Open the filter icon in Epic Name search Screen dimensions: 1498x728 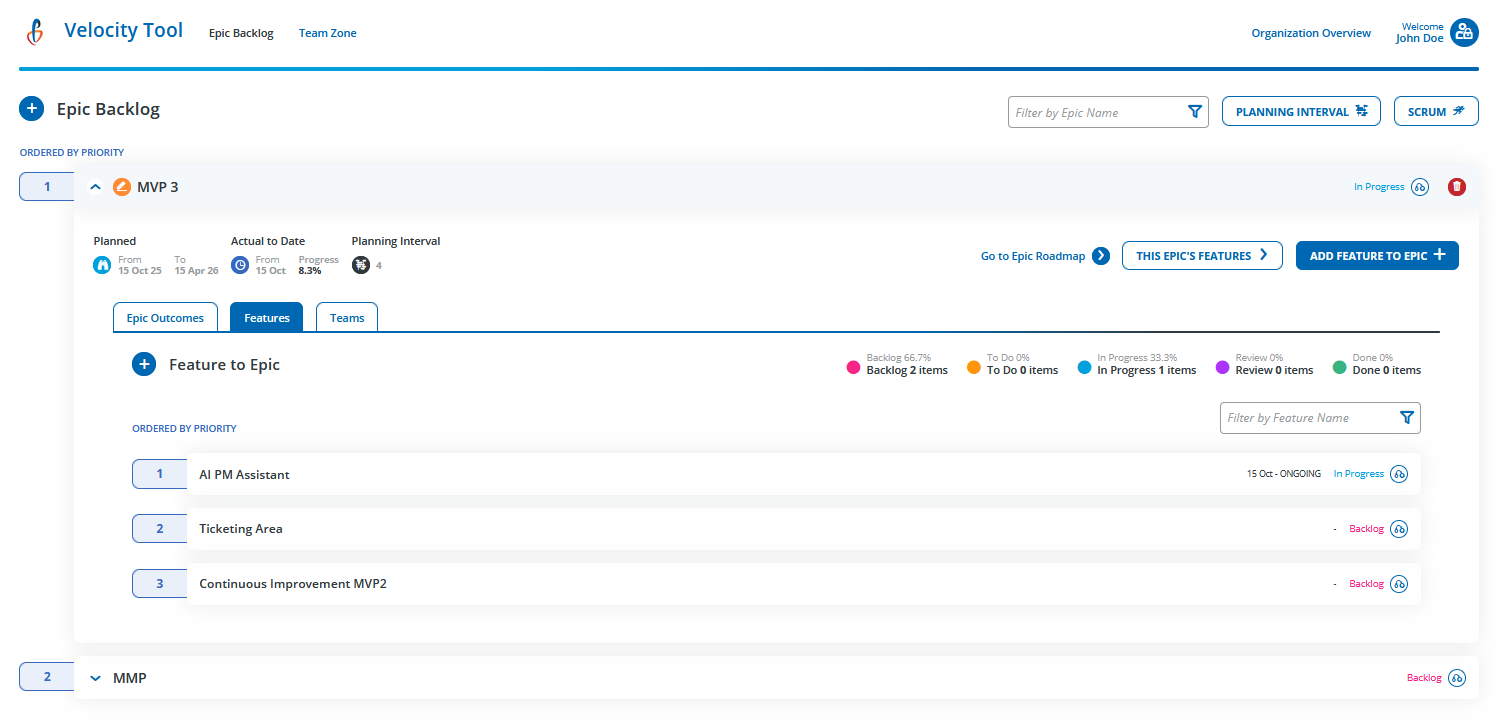click(x=1194, y=112)
